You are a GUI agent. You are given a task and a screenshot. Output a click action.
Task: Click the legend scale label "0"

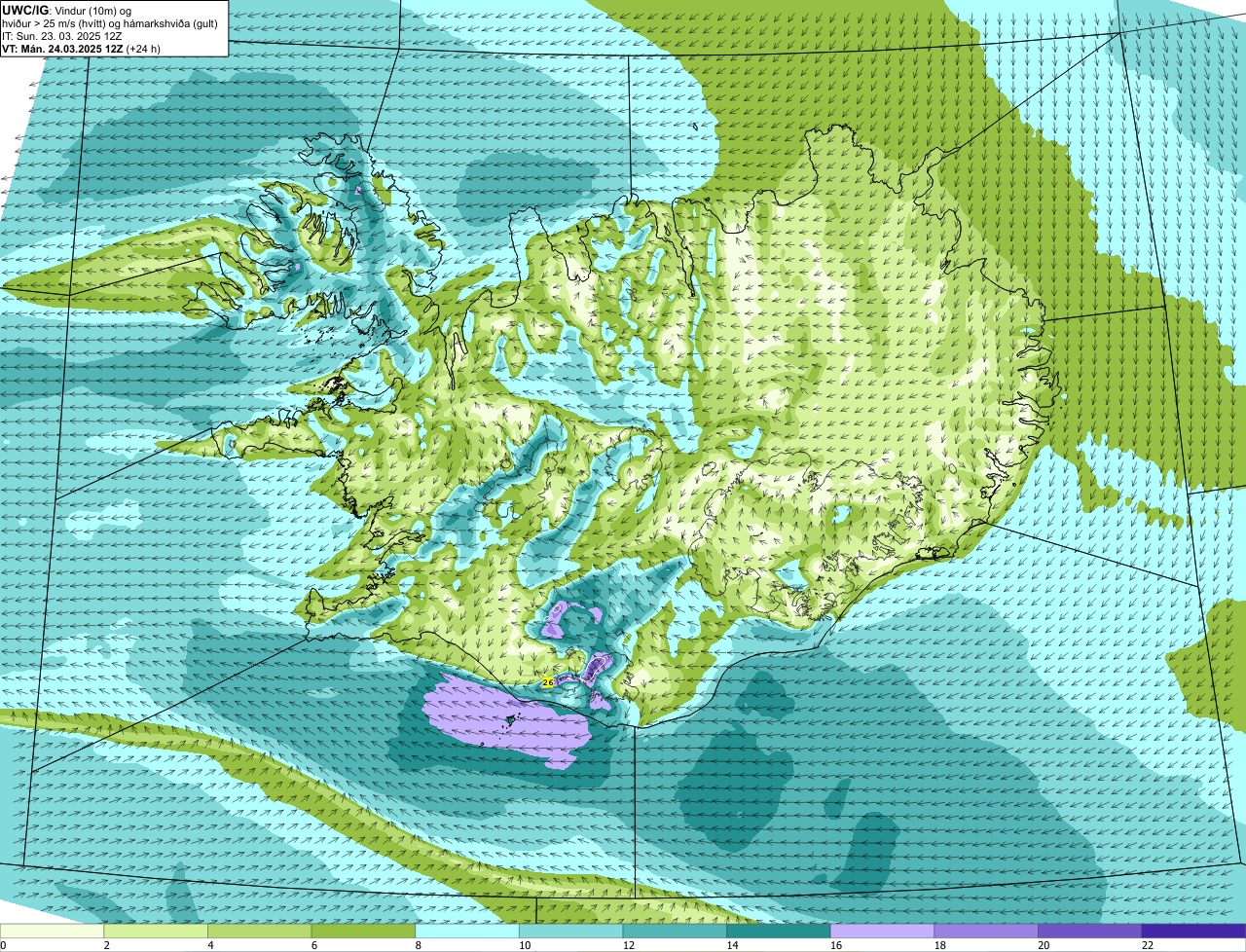pyautogui.click(x=3, y=945)
